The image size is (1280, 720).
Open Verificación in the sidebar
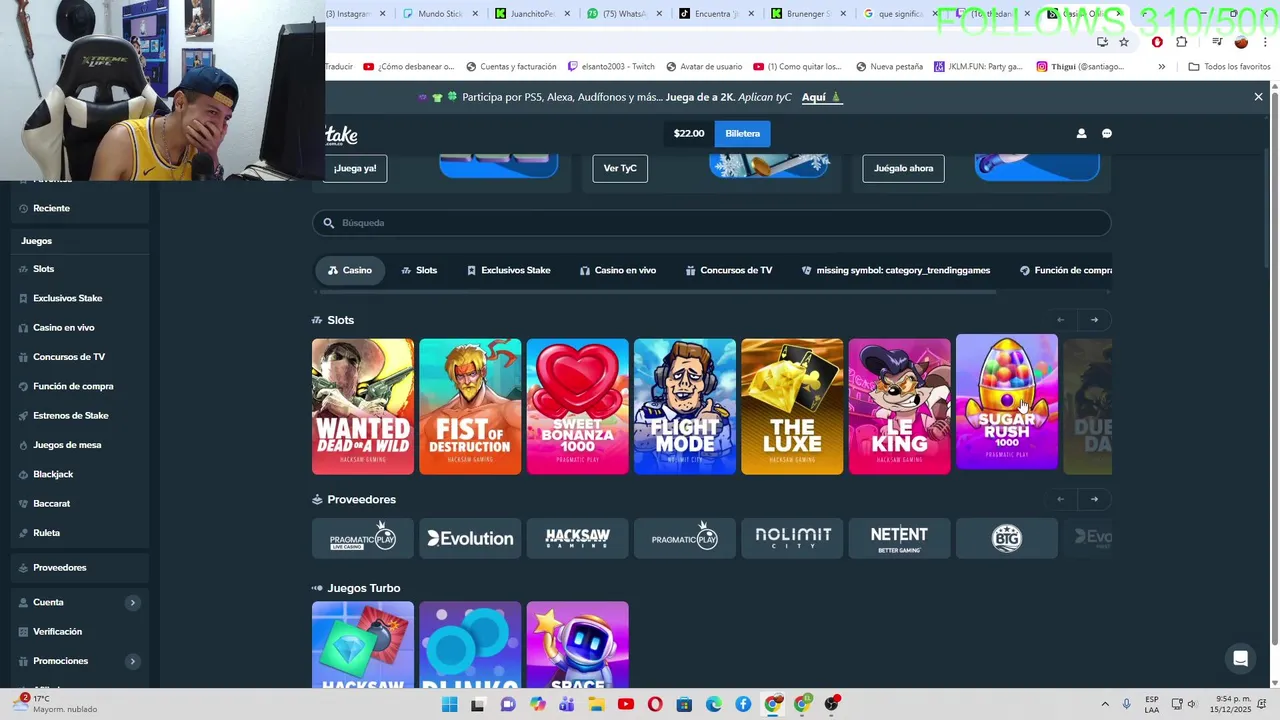point(57,631)
